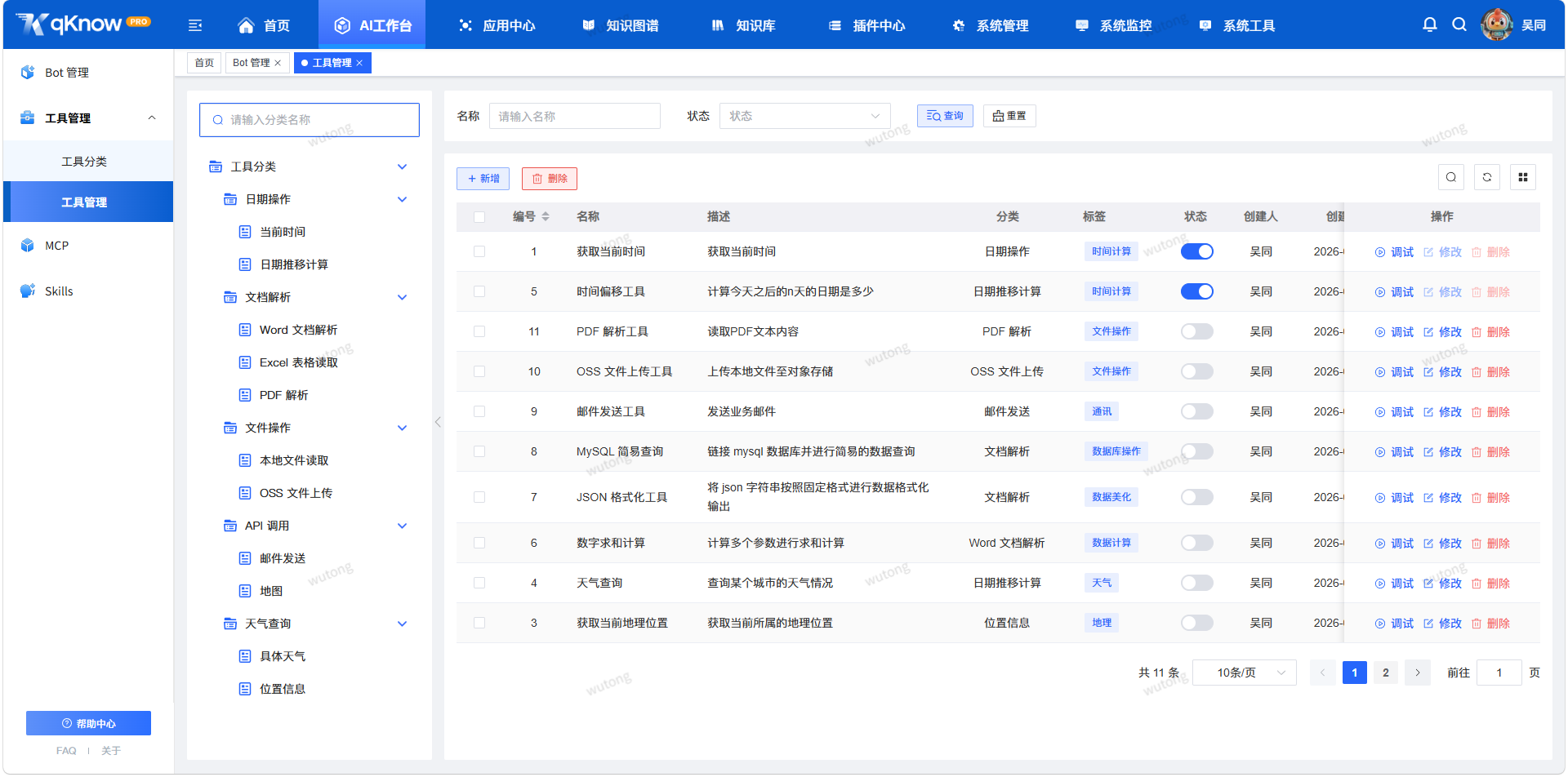Viewport: 1568px width, 777px height.
Task: Click the MCP sidebar cube icon
Action: tap(28, 245)
